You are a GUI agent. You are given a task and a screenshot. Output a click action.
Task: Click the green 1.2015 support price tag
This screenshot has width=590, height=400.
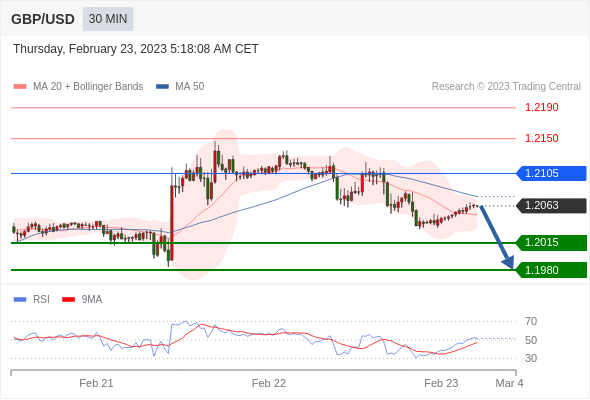point(551,242)
